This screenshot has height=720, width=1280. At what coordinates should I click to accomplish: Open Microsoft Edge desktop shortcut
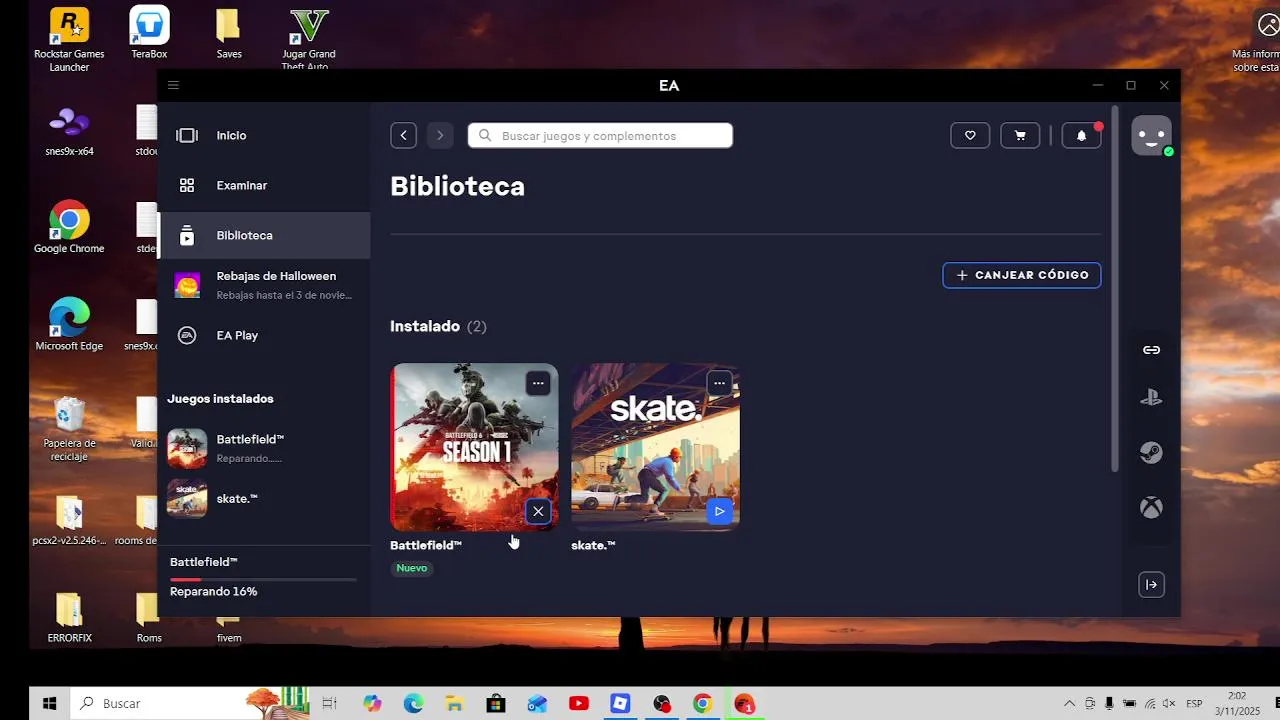coord(69,325)
